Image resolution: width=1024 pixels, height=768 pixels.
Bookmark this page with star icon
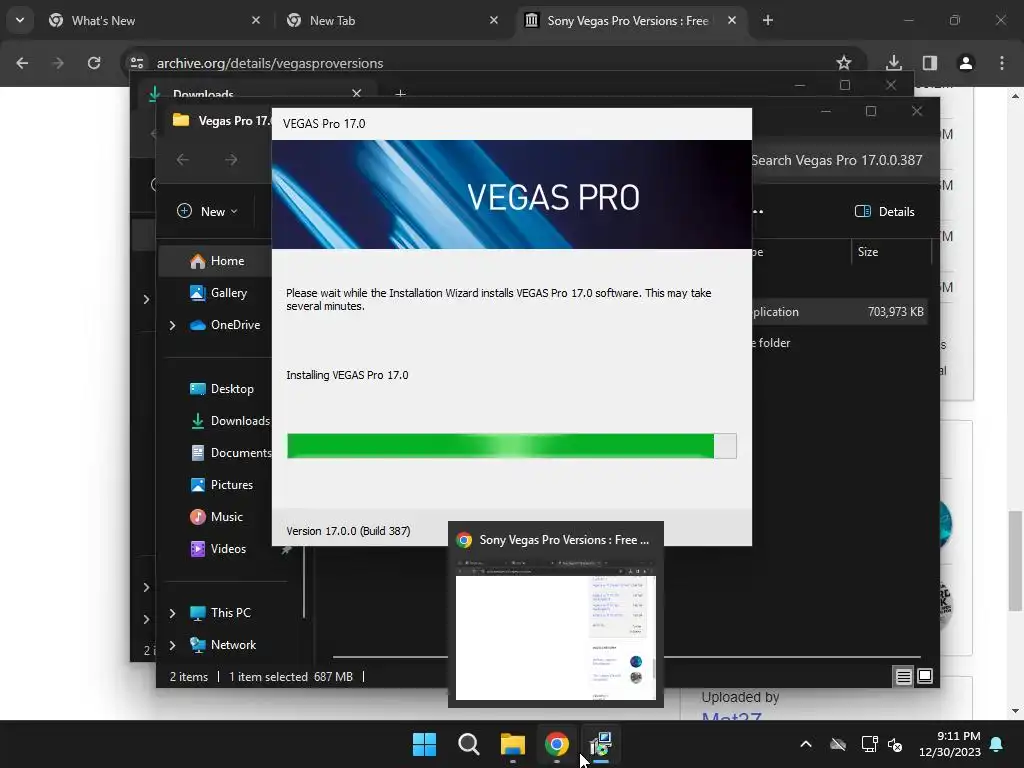pyautogui.click(x=844, y=63)
